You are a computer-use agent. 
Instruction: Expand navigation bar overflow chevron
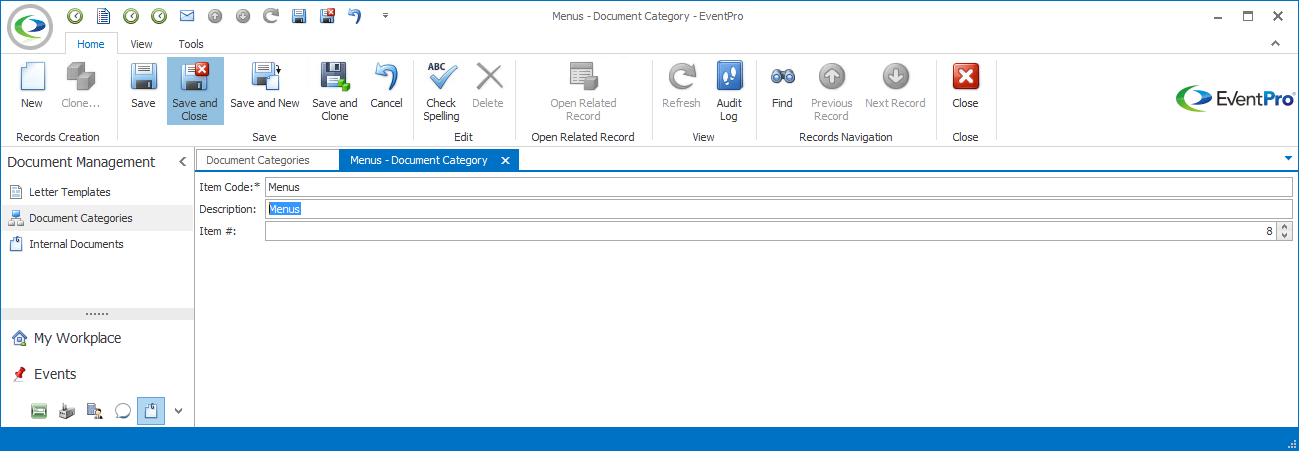(x=179, y=410)
